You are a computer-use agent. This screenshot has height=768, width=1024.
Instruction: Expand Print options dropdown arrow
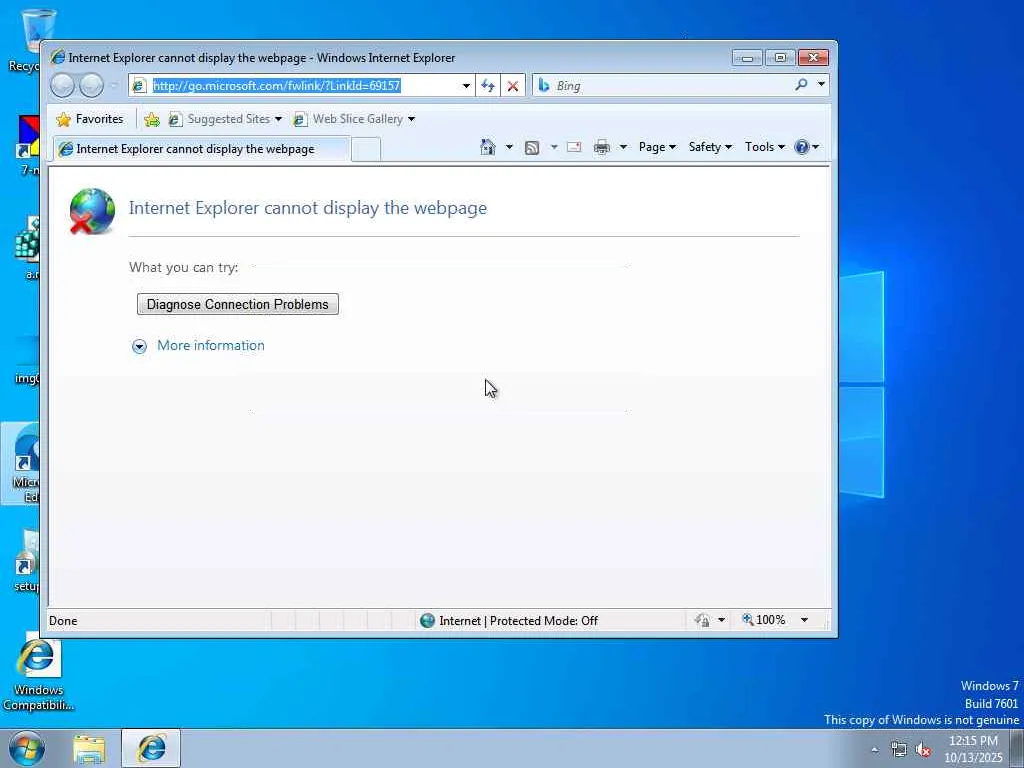point(623,147)
